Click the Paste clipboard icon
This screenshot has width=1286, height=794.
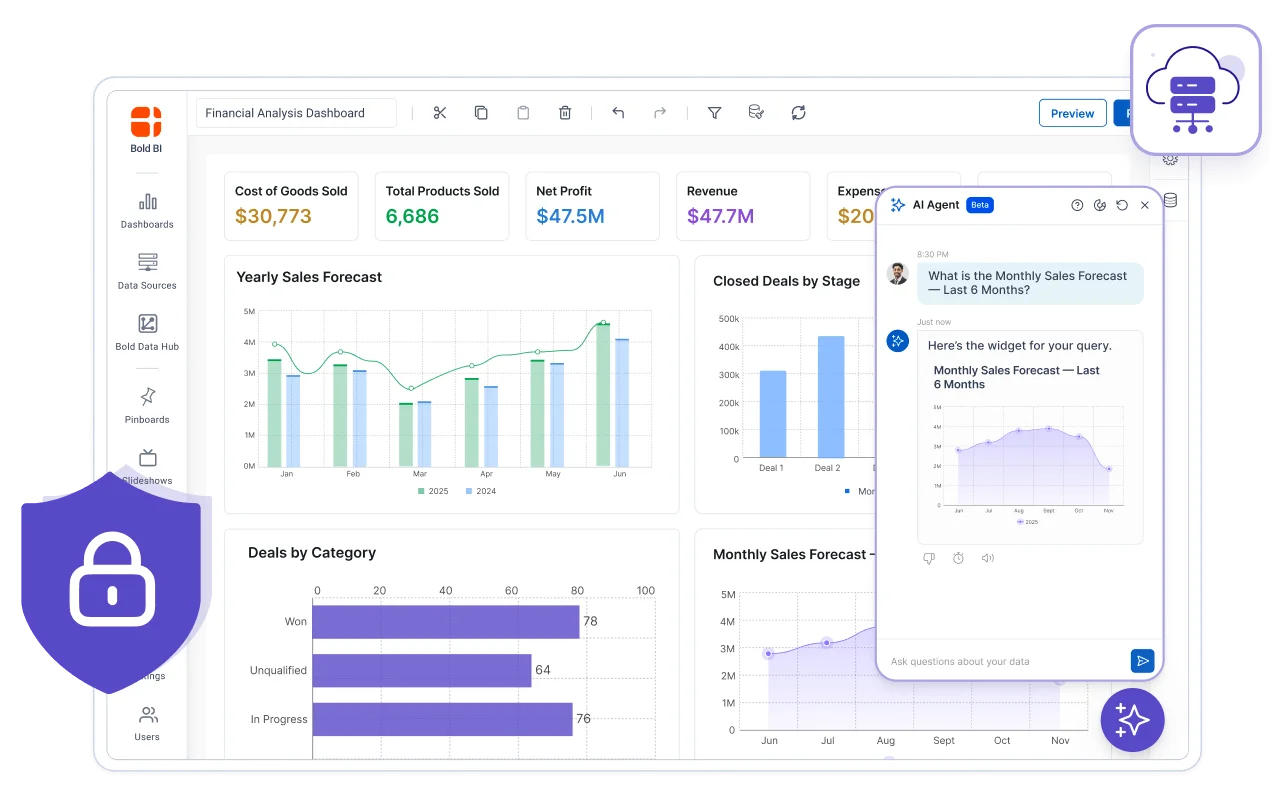[x=523, y=113]
